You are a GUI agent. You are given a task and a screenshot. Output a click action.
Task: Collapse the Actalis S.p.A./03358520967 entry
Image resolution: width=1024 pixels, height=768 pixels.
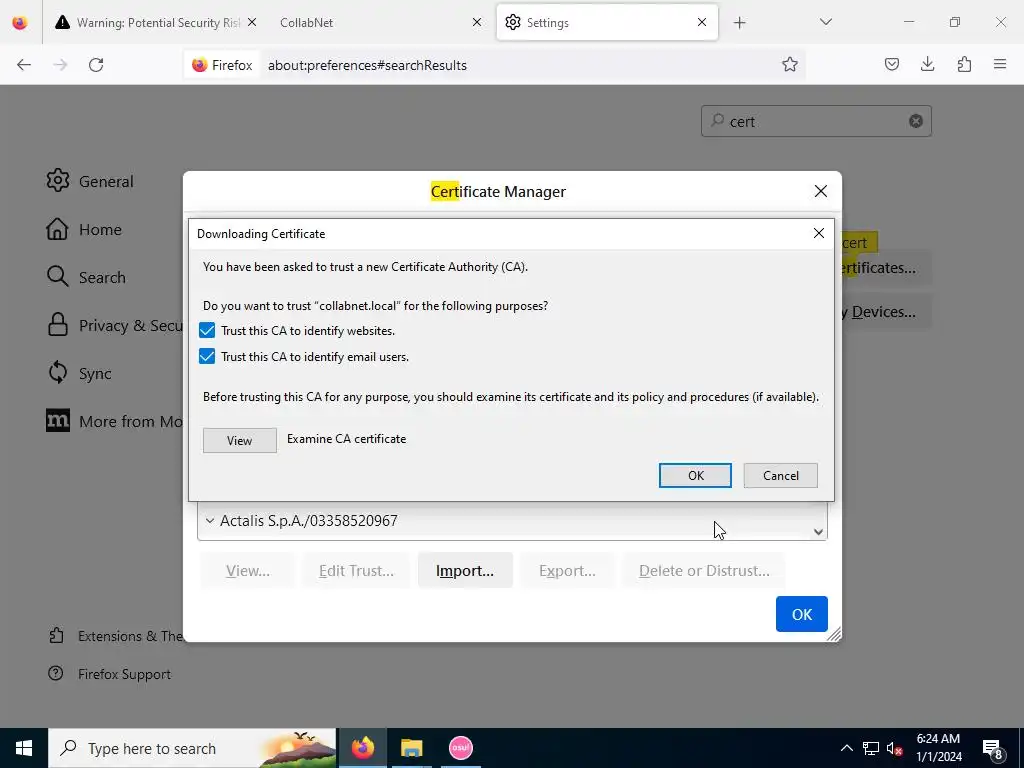coord(210,520)
